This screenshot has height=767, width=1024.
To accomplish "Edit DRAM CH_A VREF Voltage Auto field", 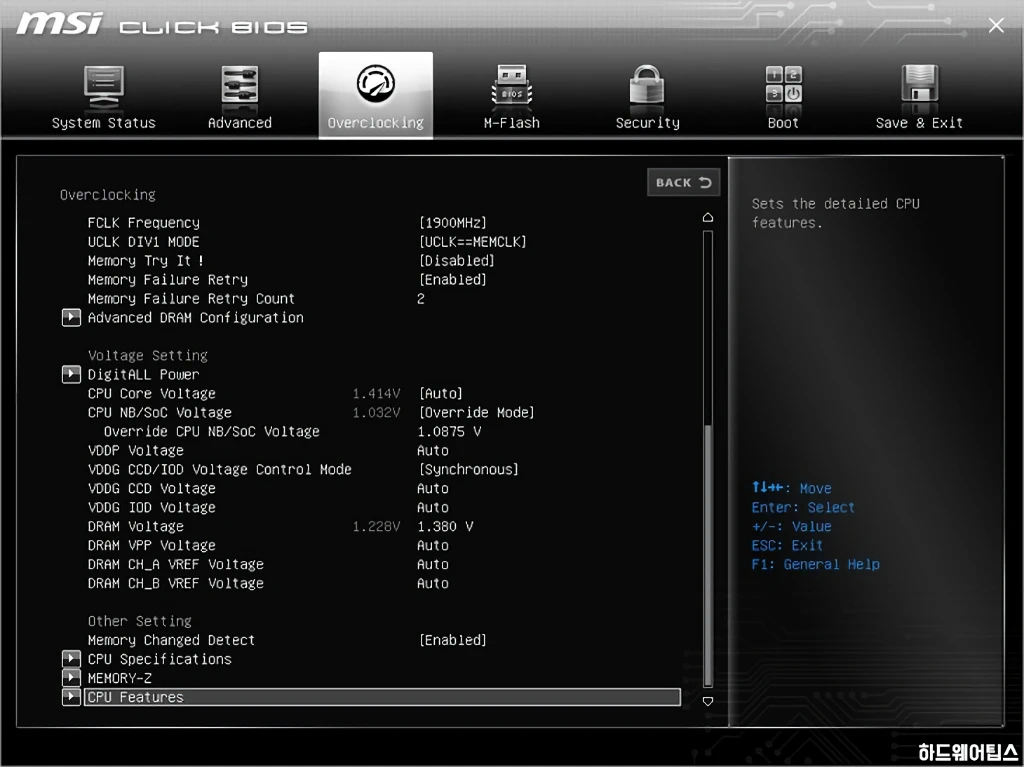I will (x=433, y=564).
